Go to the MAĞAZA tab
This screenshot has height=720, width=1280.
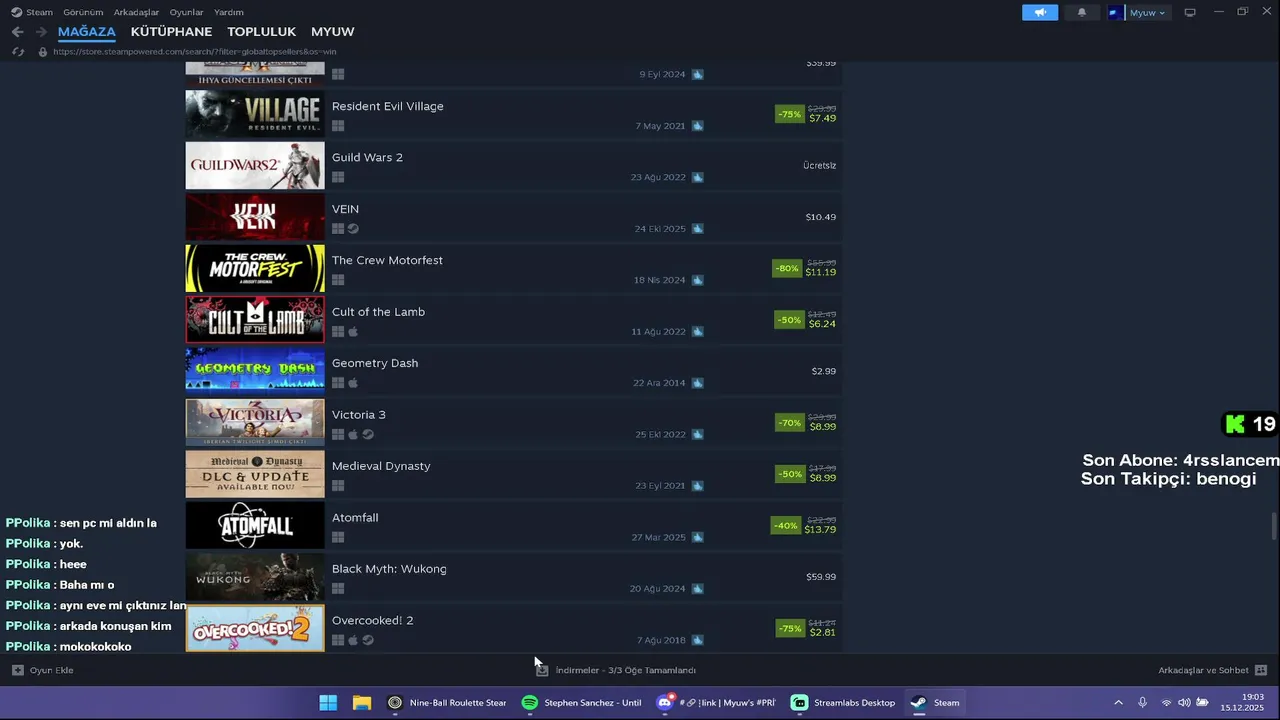point(87,32)
